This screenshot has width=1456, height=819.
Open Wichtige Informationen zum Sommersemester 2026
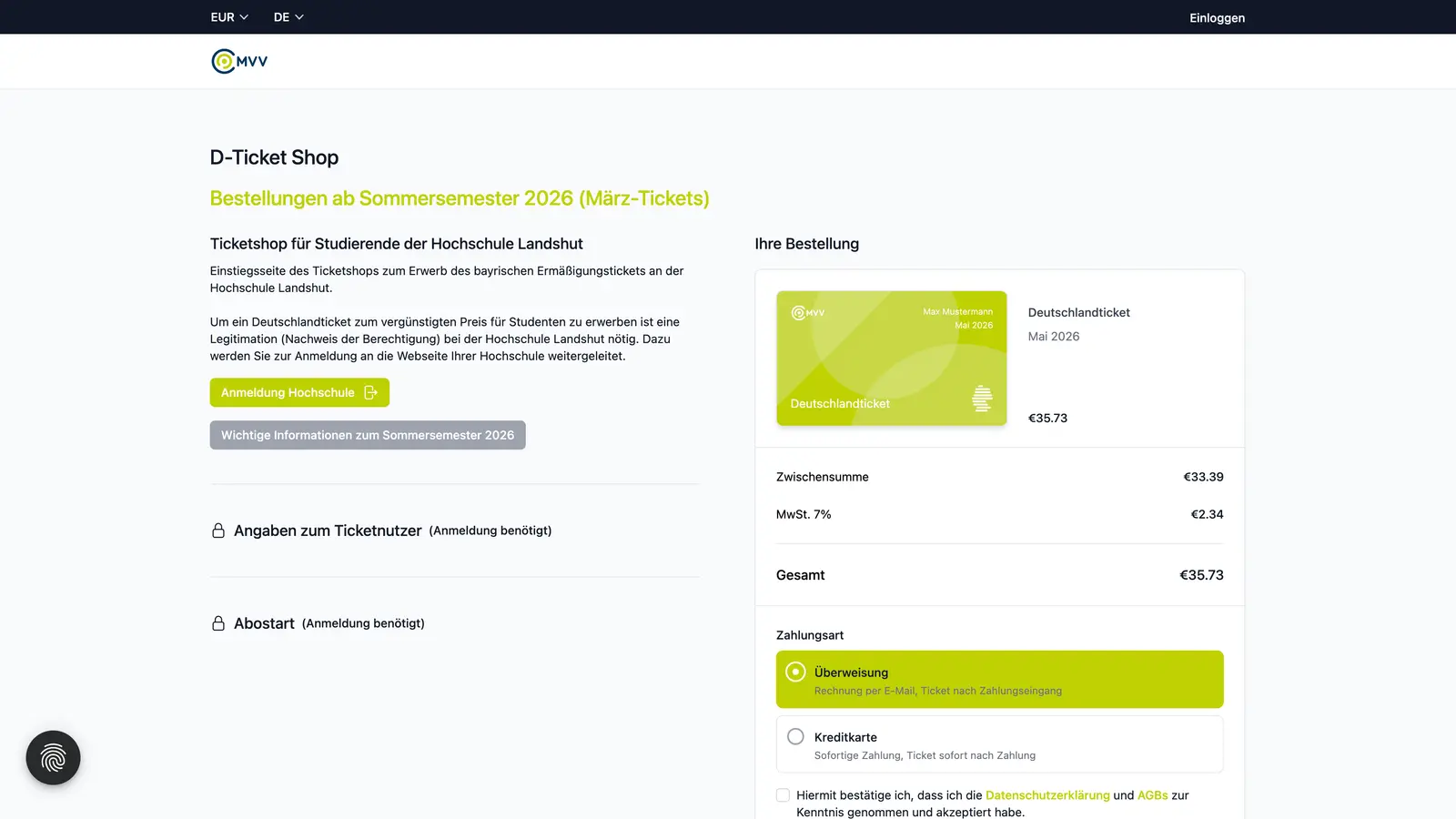(x=368, y=435)
